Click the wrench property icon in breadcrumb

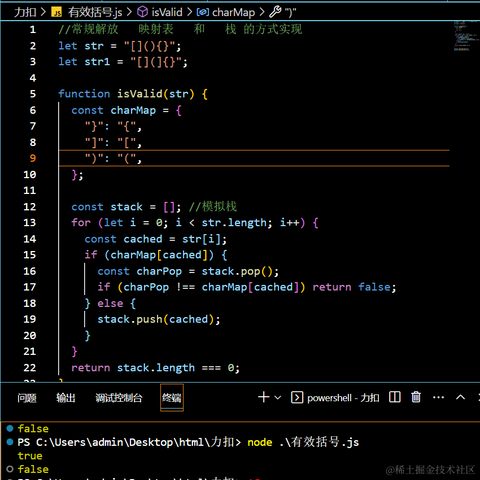pos(275,12)
